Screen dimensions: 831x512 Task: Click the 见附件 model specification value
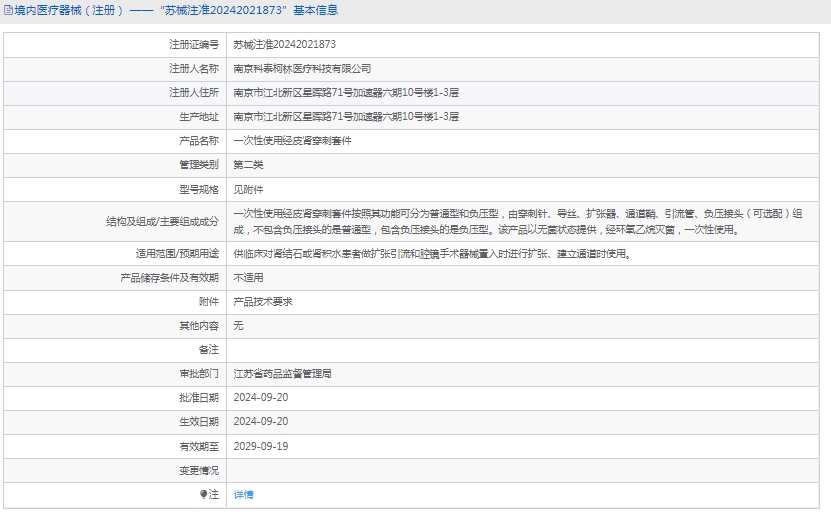[x=248, y=189]
